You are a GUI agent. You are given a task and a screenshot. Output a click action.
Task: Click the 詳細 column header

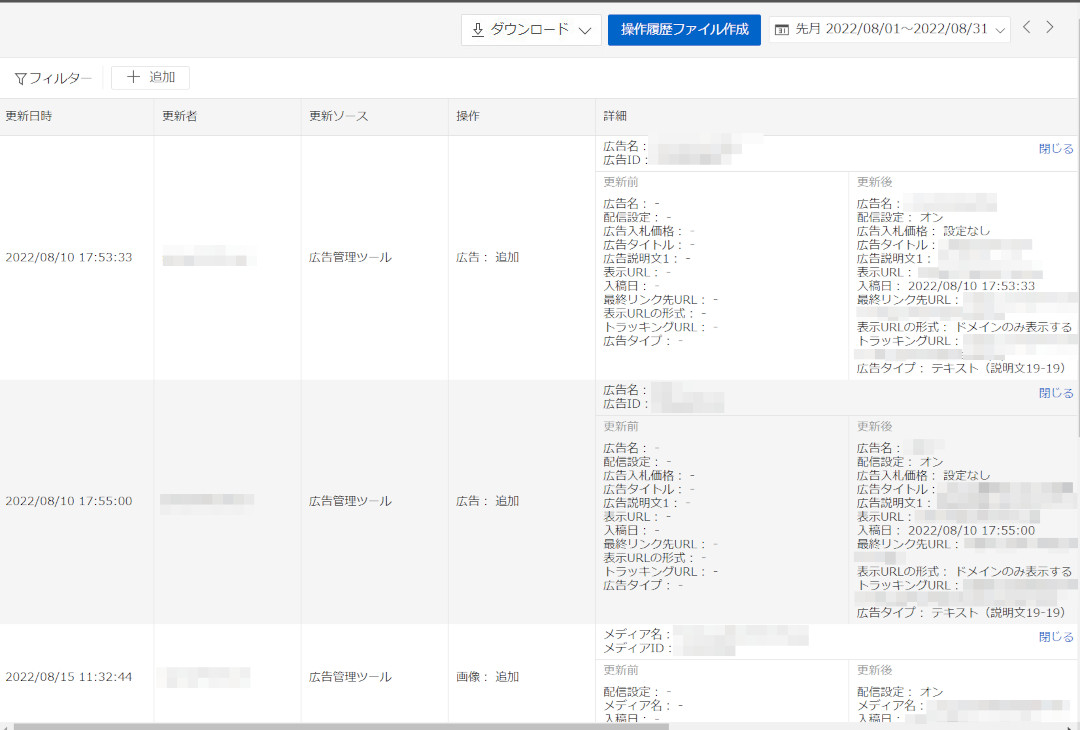pyautogui.click(x=615, y=116)
